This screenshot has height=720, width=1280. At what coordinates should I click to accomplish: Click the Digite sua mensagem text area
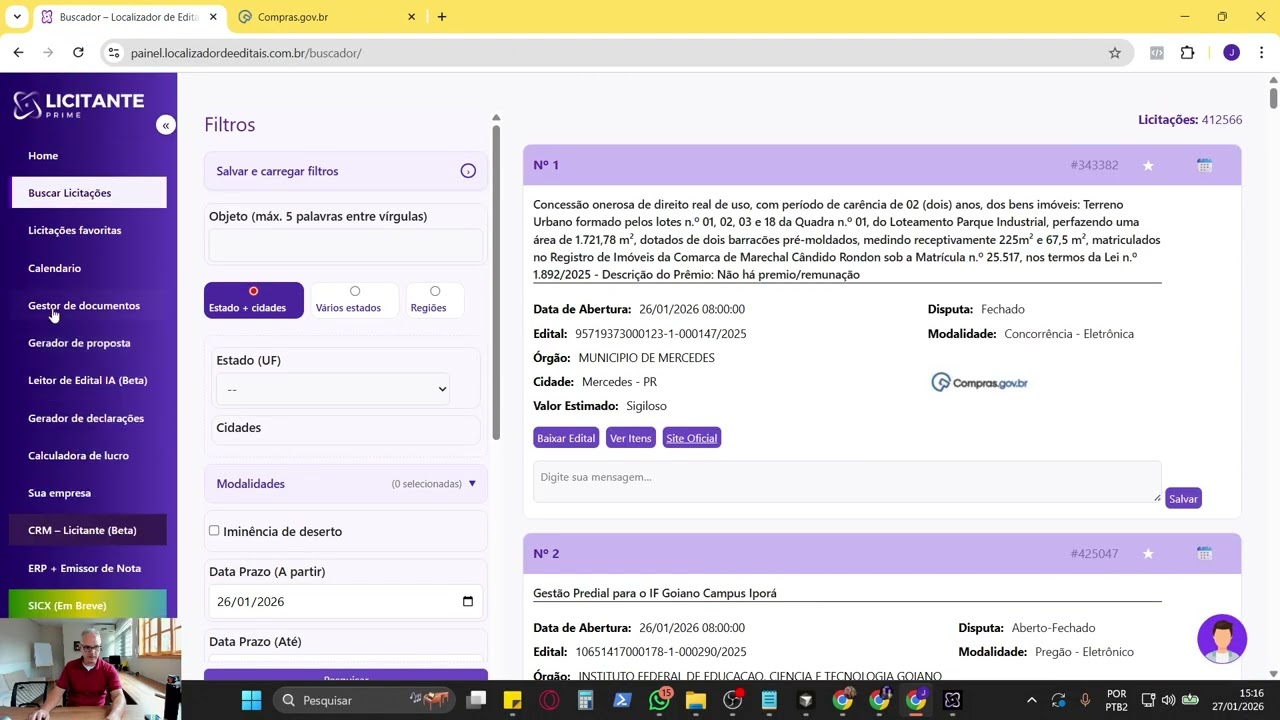[x=847, y=481]
